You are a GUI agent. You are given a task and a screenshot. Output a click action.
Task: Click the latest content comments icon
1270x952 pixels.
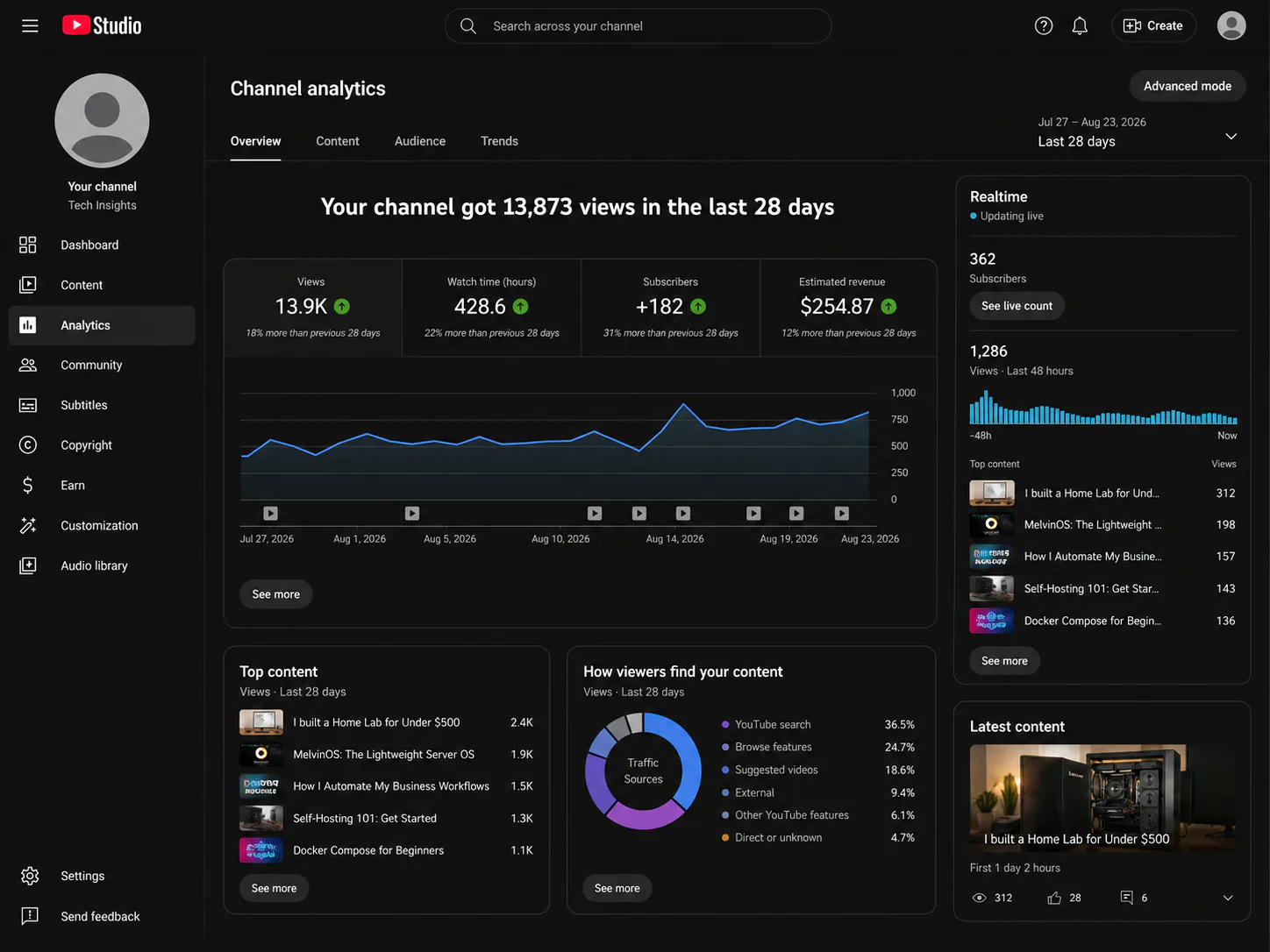[1127, 898]
